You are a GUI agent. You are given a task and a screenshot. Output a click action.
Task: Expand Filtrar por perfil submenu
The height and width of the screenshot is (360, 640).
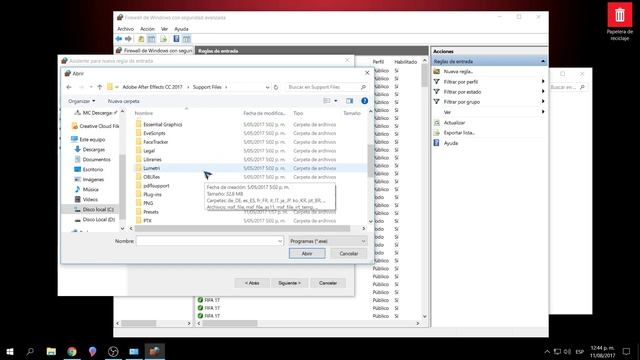click(543, 82)
